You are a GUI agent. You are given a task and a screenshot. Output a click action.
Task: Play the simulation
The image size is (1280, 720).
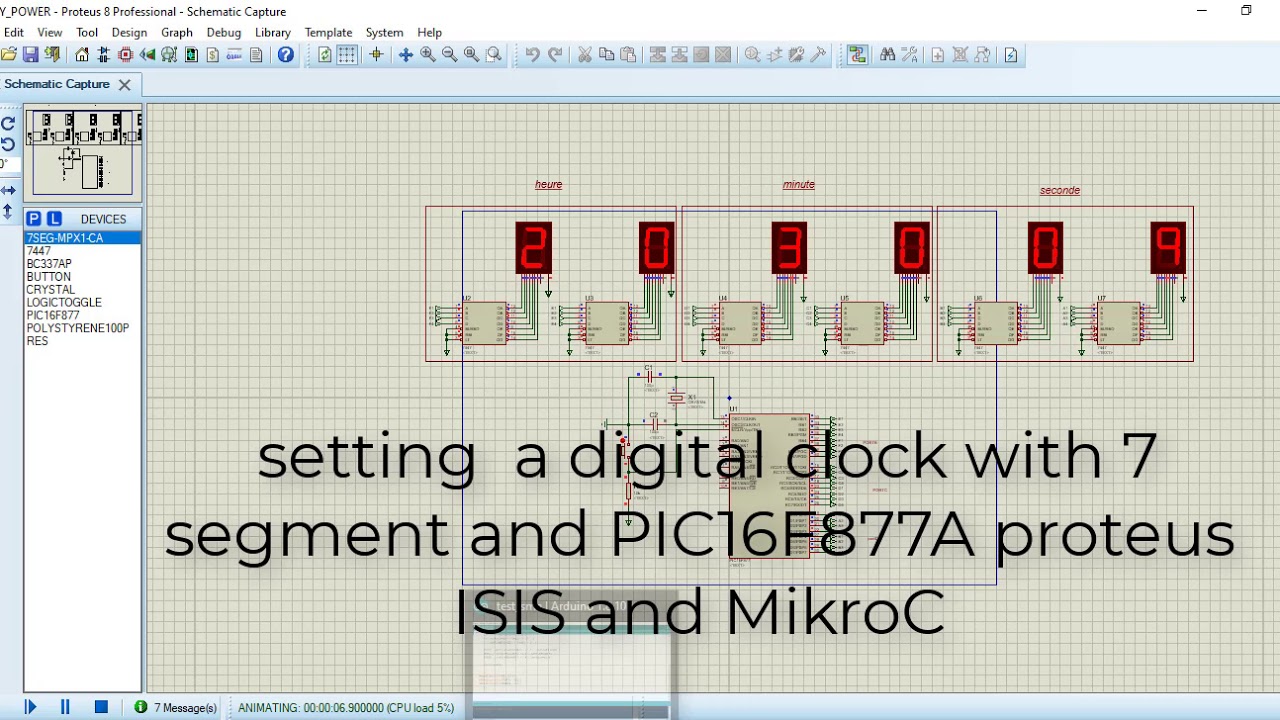(x=30, y=707)
